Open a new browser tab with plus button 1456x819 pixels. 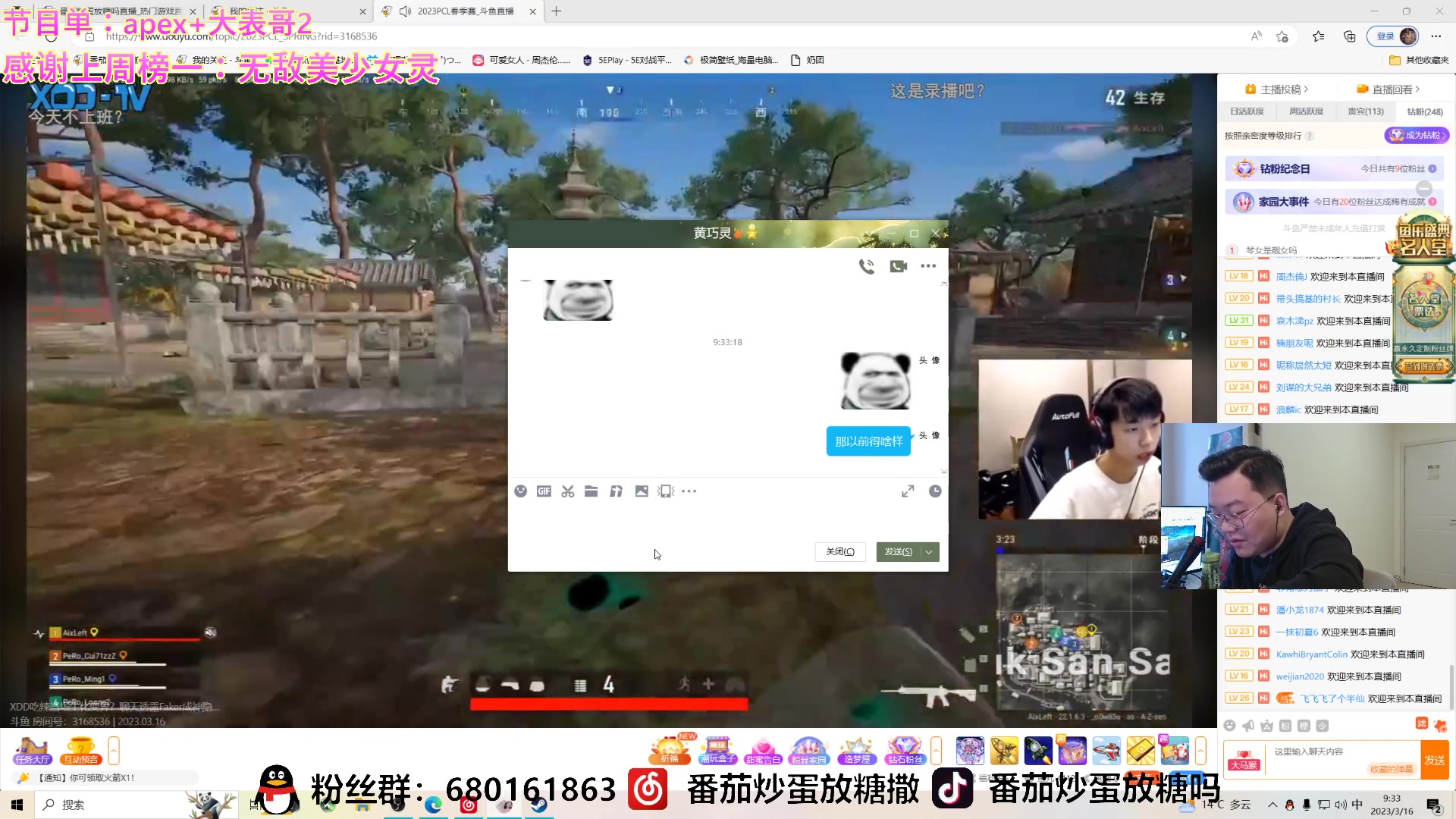point(556,11)
